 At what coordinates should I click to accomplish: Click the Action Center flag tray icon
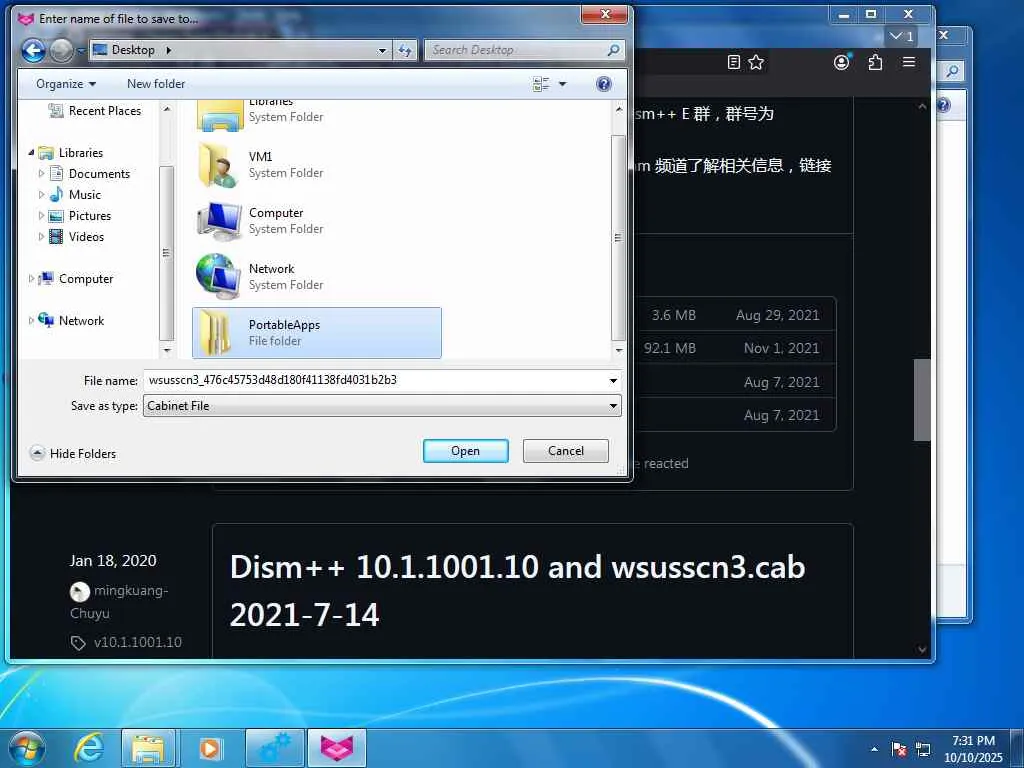899,749
